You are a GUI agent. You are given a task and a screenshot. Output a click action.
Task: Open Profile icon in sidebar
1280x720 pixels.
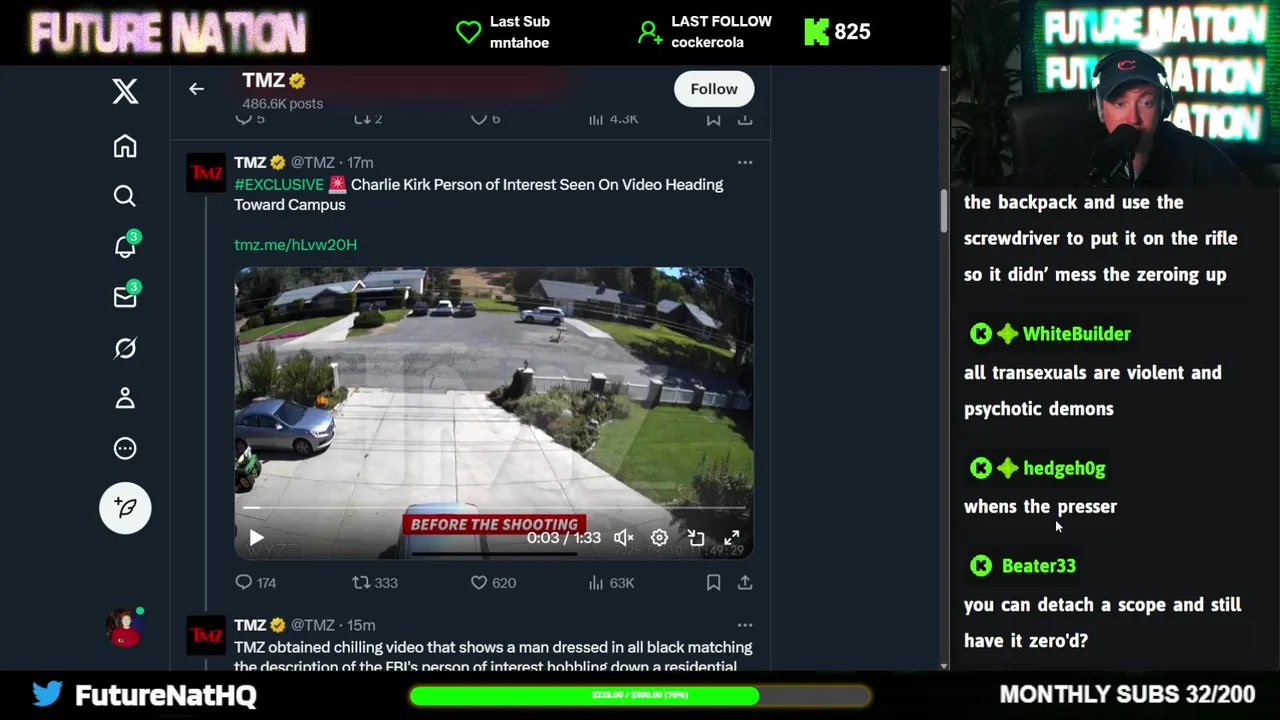pos(125,398)
